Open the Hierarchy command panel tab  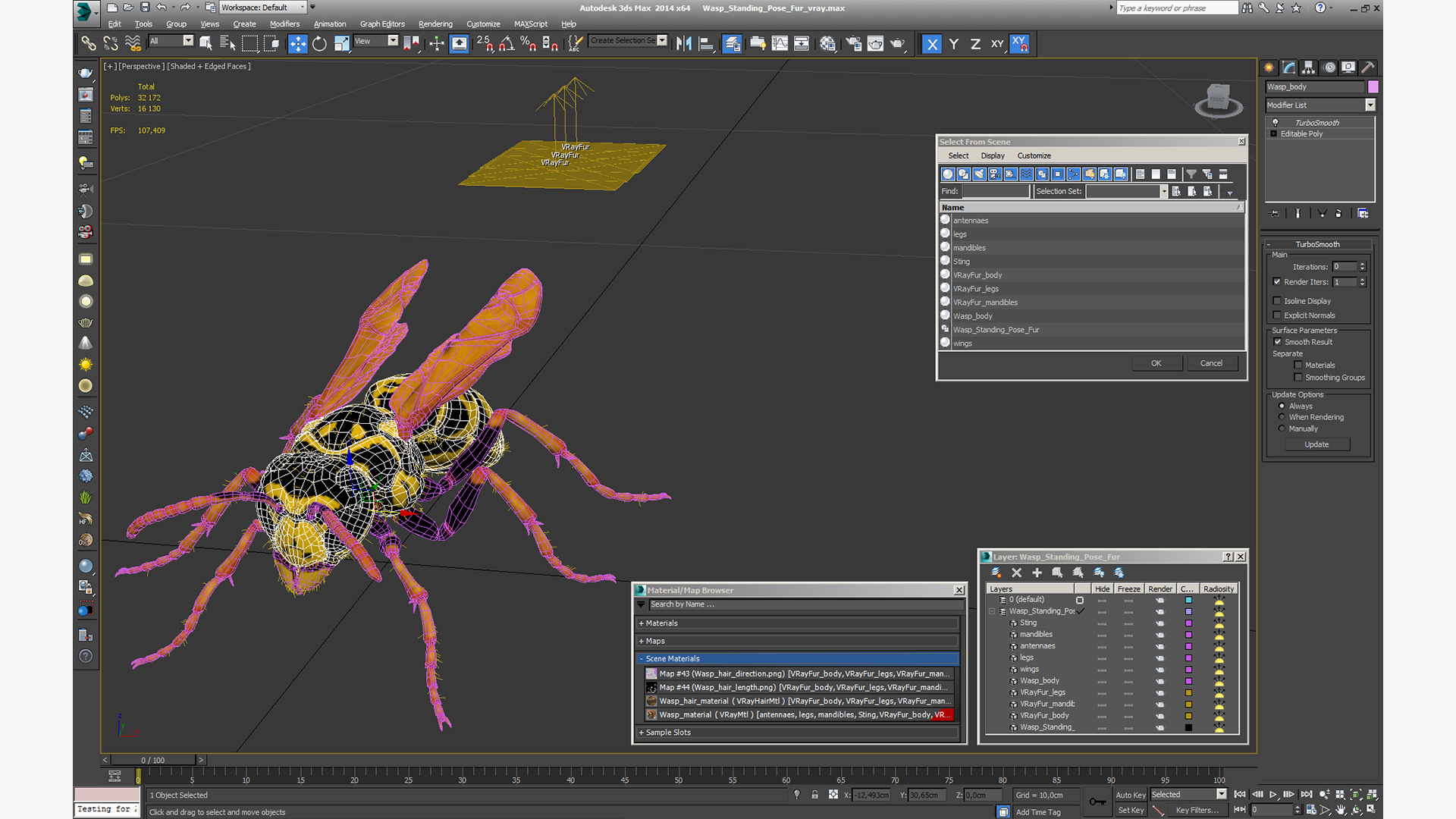coord(1308,67)
